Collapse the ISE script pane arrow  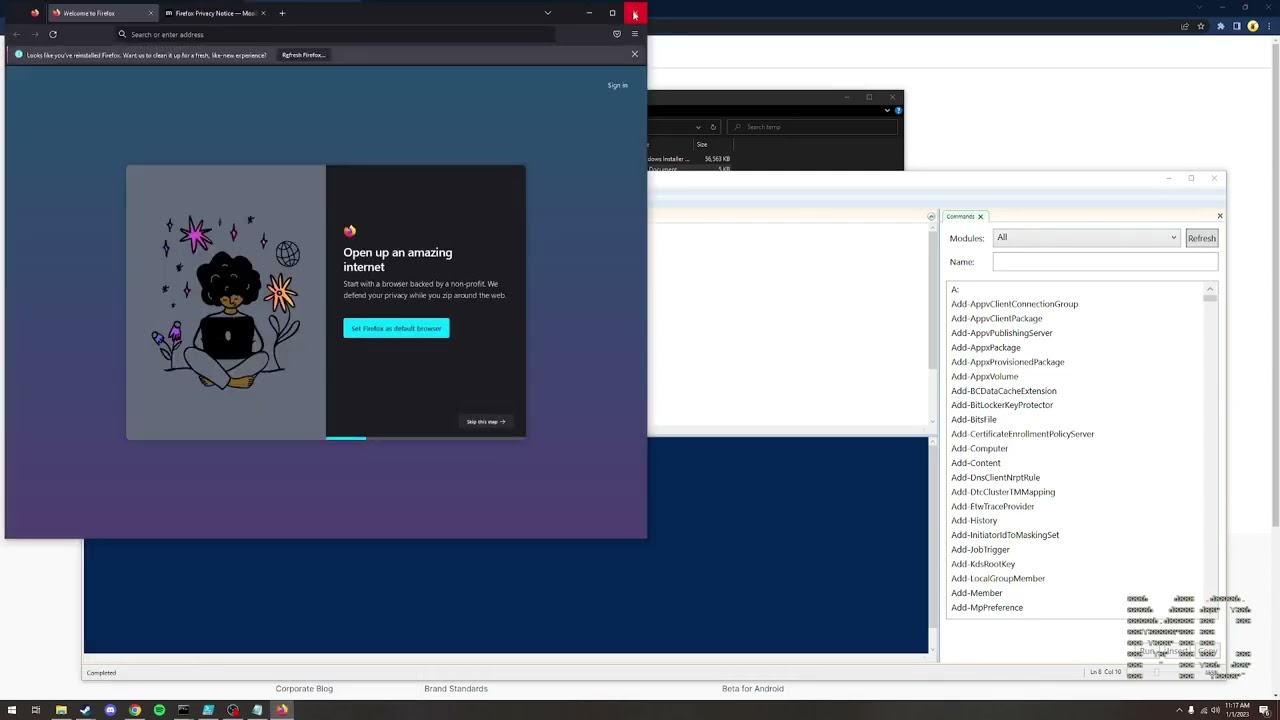point(931,216)
